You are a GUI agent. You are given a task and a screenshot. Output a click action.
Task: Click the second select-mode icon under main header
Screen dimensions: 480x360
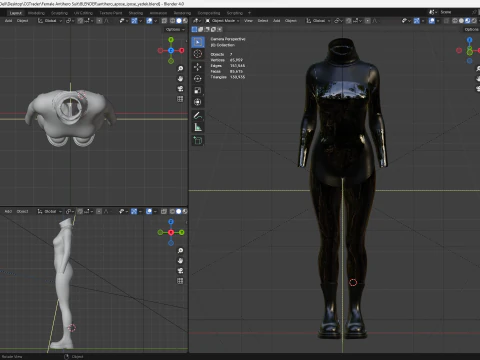click(x=201, y=29)
